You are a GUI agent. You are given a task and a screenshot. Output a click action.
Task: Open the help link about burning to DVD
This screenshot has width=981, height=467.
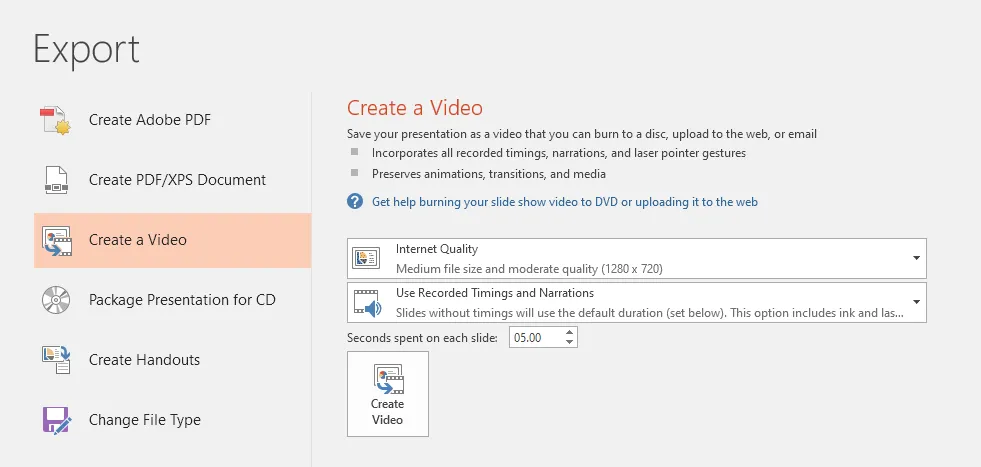click(564, 202)
